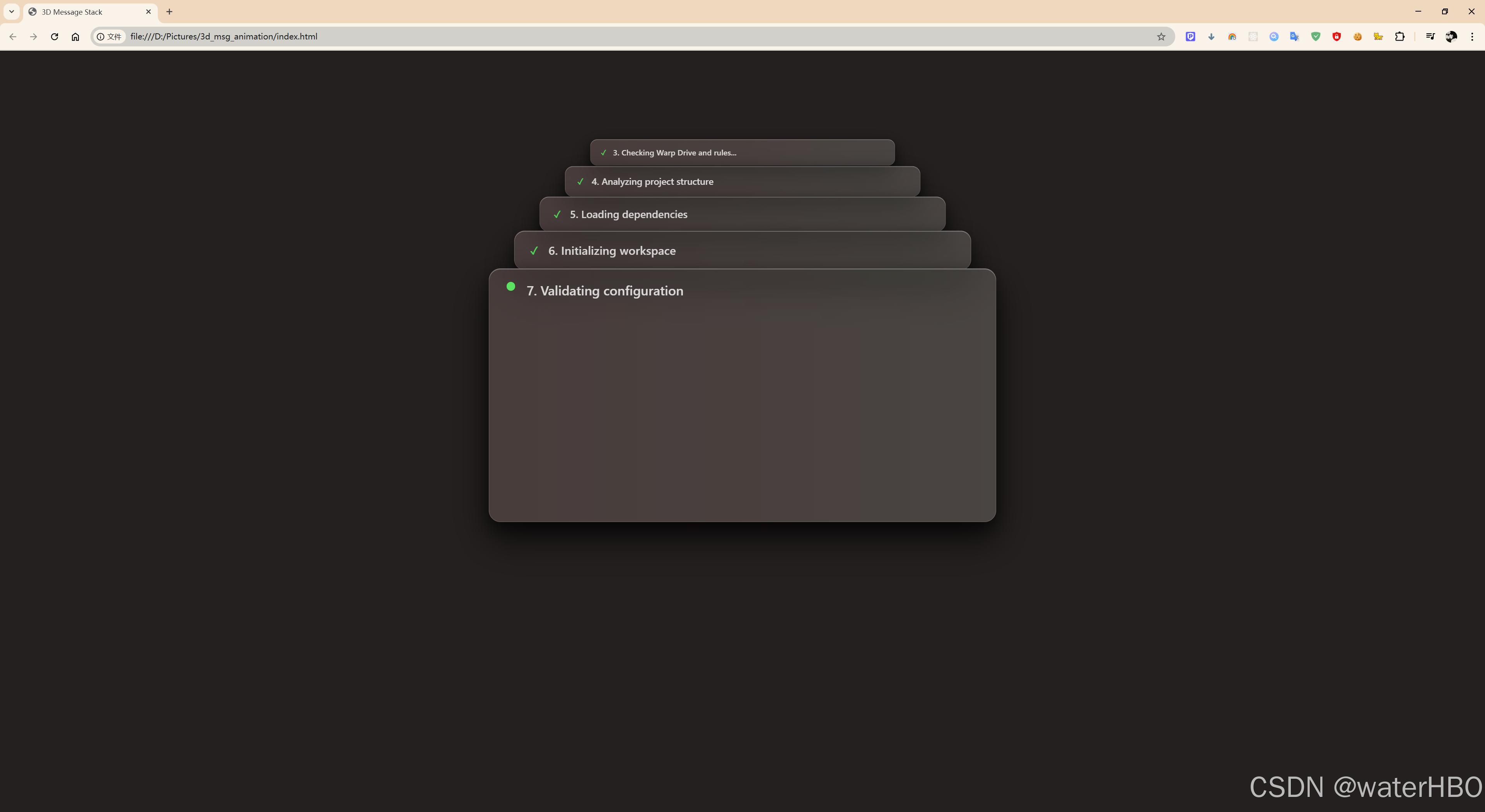Image resolution: width=1485 pixels, height=812 pixels.
Task: Click the card 3. Checking Warp Drive and rules
Action: (742, 153)
